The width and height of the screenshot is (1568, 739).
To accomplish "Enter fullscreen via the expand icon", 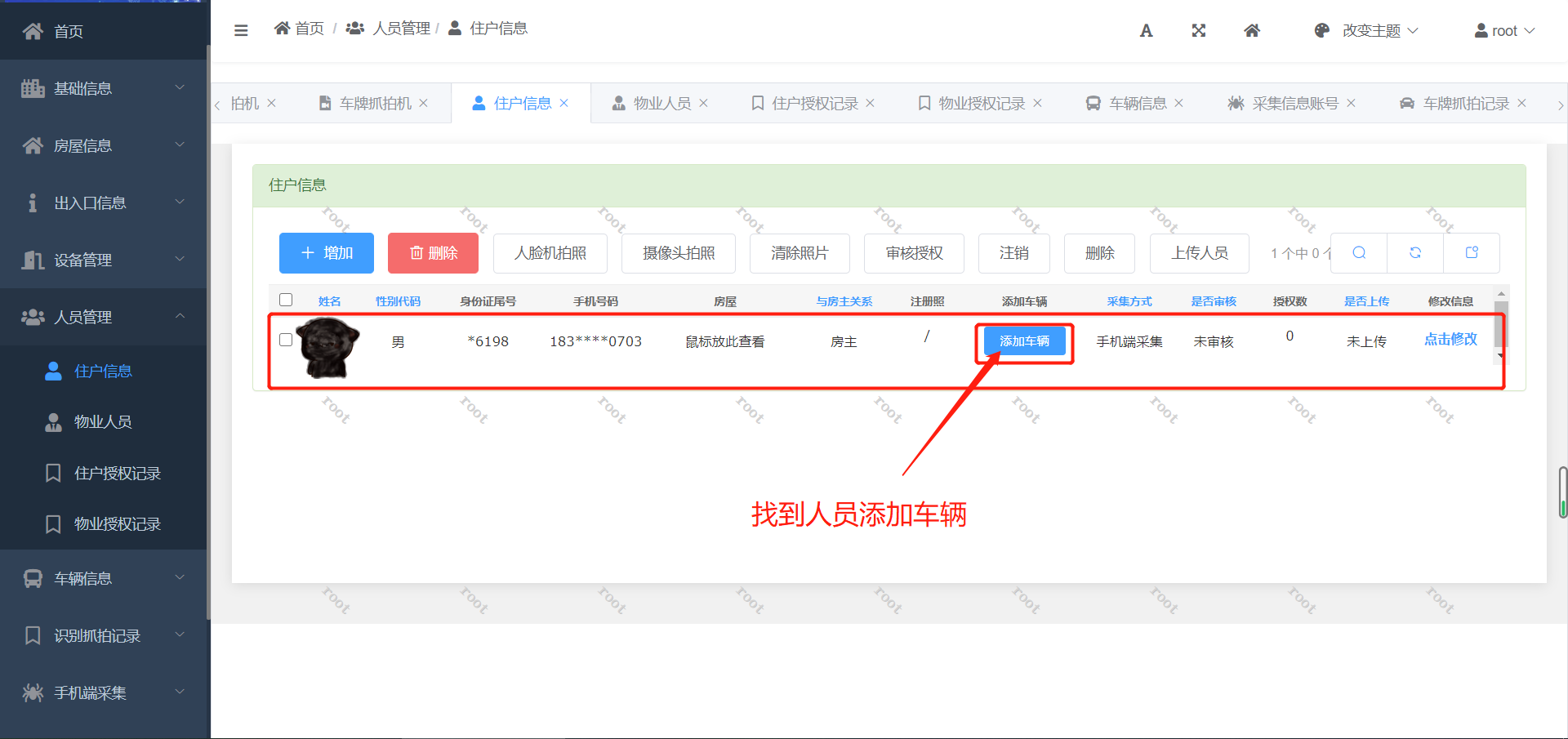I will 1198,30.
